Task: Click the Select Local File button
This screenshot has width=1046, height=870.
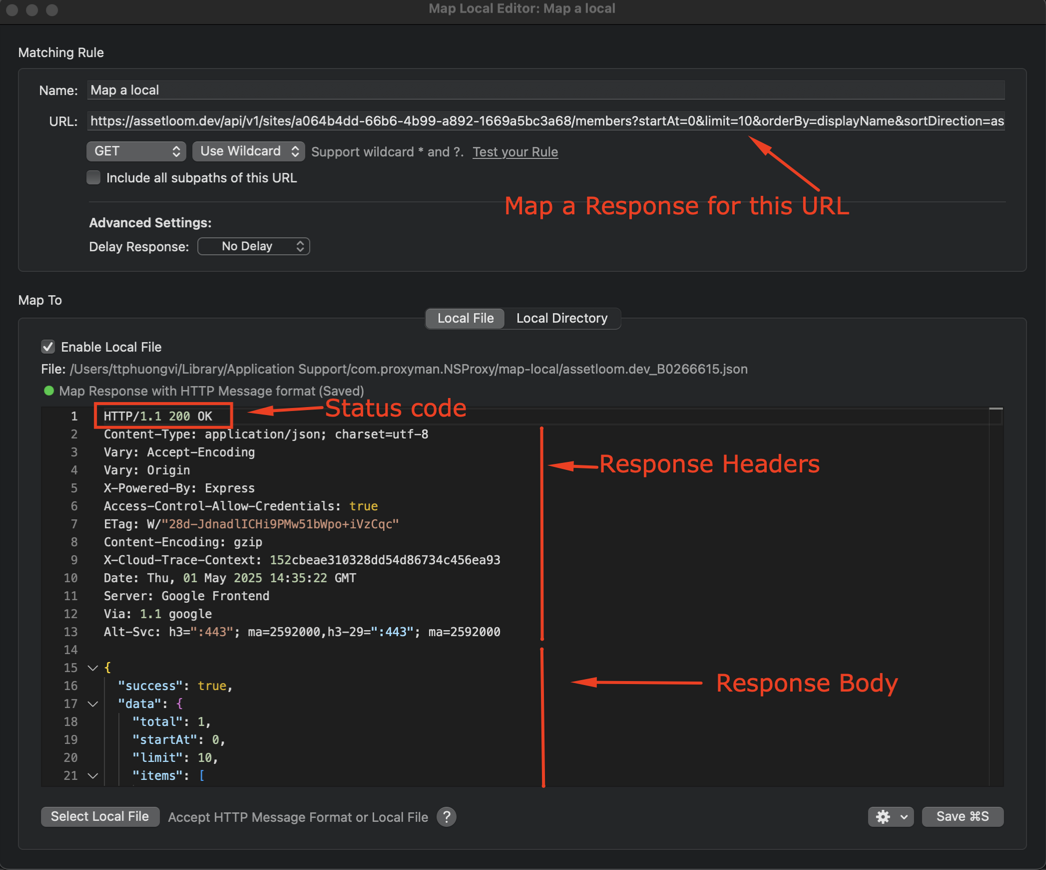Action: [100, 817]
